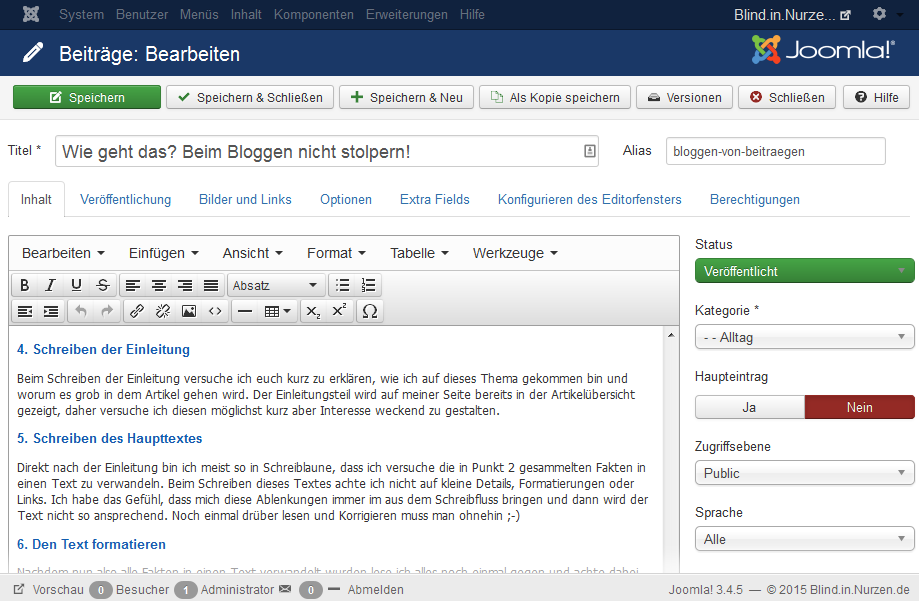The height and width of the screenshot is (601, 919).
Task: Click the editor scrollbar up arrow
Action: click(671, 335)
